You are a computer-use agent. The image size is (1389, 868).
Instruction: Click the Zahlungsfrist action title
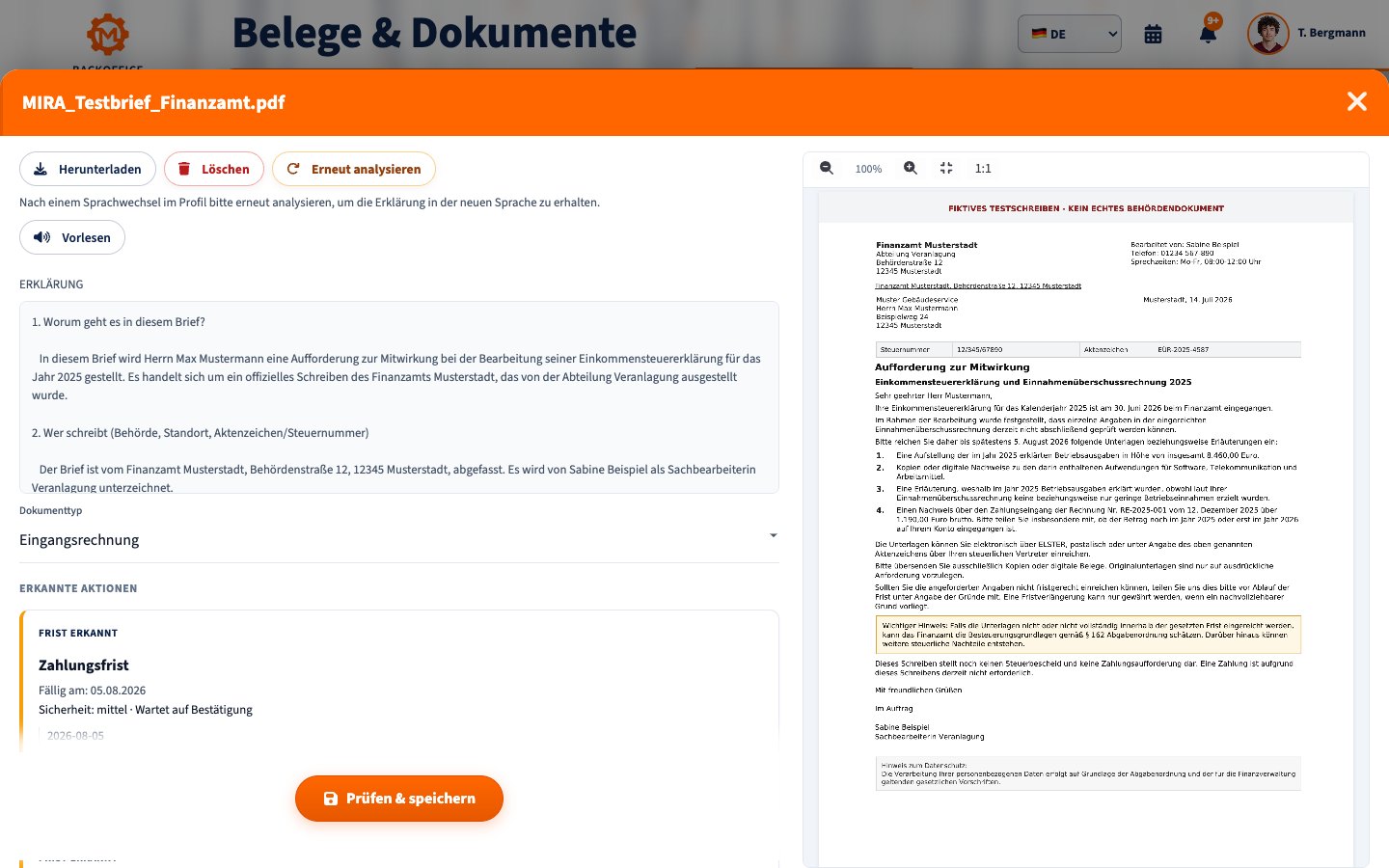(84, 665)
